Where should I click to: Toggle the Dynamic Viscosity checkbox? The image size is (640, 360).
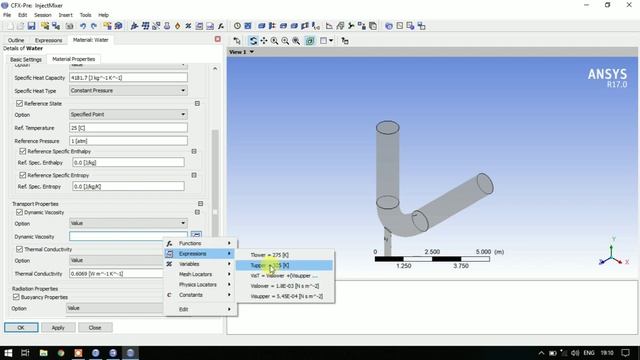pyautogui.click(x=19, y=212)
